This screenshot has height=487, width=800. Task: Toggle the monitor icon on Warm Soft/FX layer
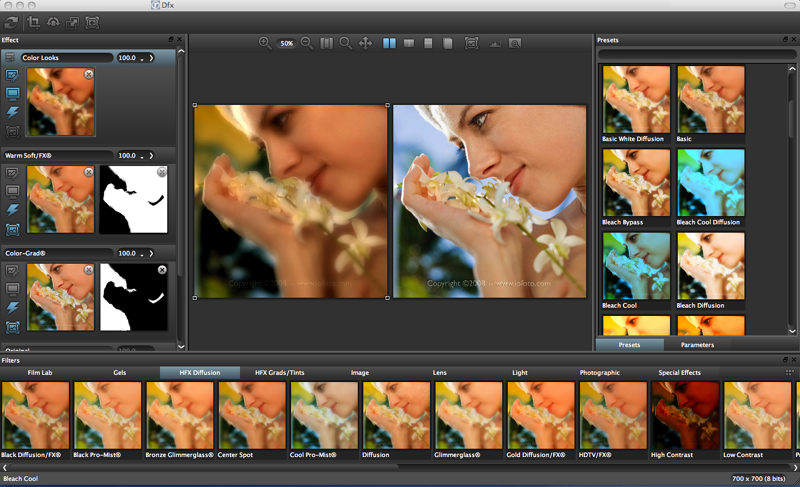coord(13,190)
